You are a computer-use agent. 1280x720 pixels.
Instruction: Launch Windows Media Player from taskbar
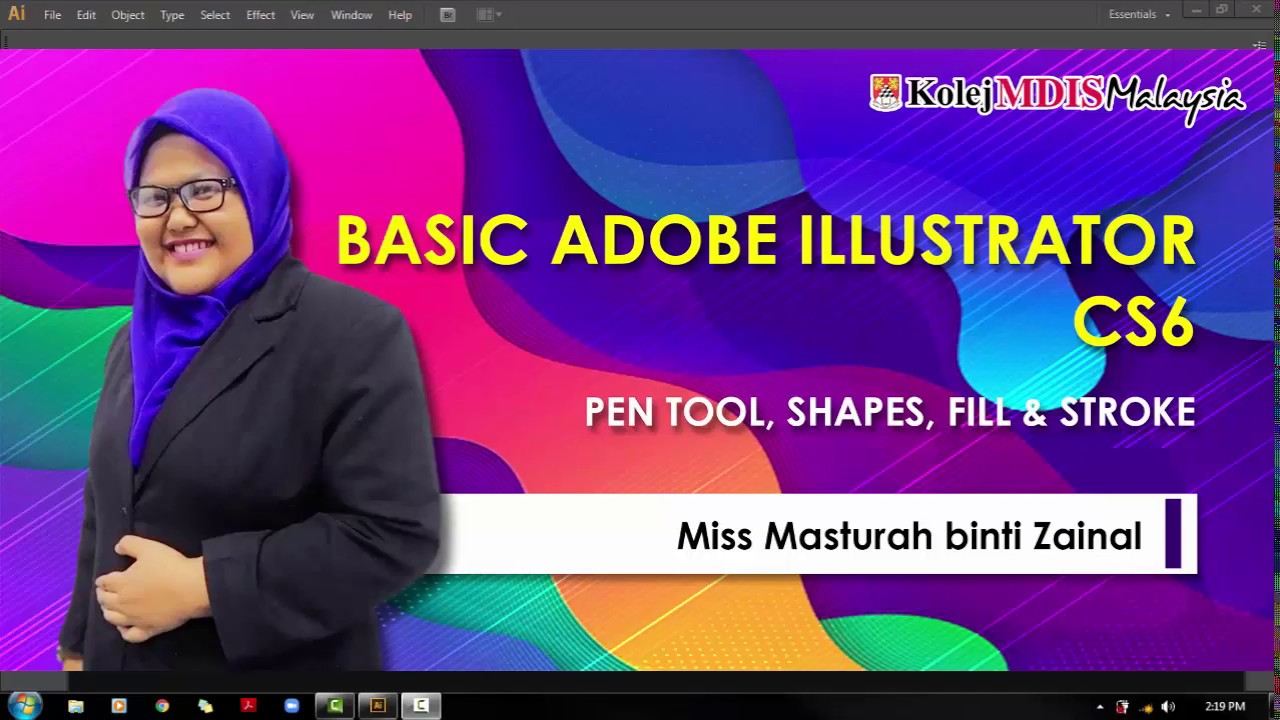click(x=119, y=706)
